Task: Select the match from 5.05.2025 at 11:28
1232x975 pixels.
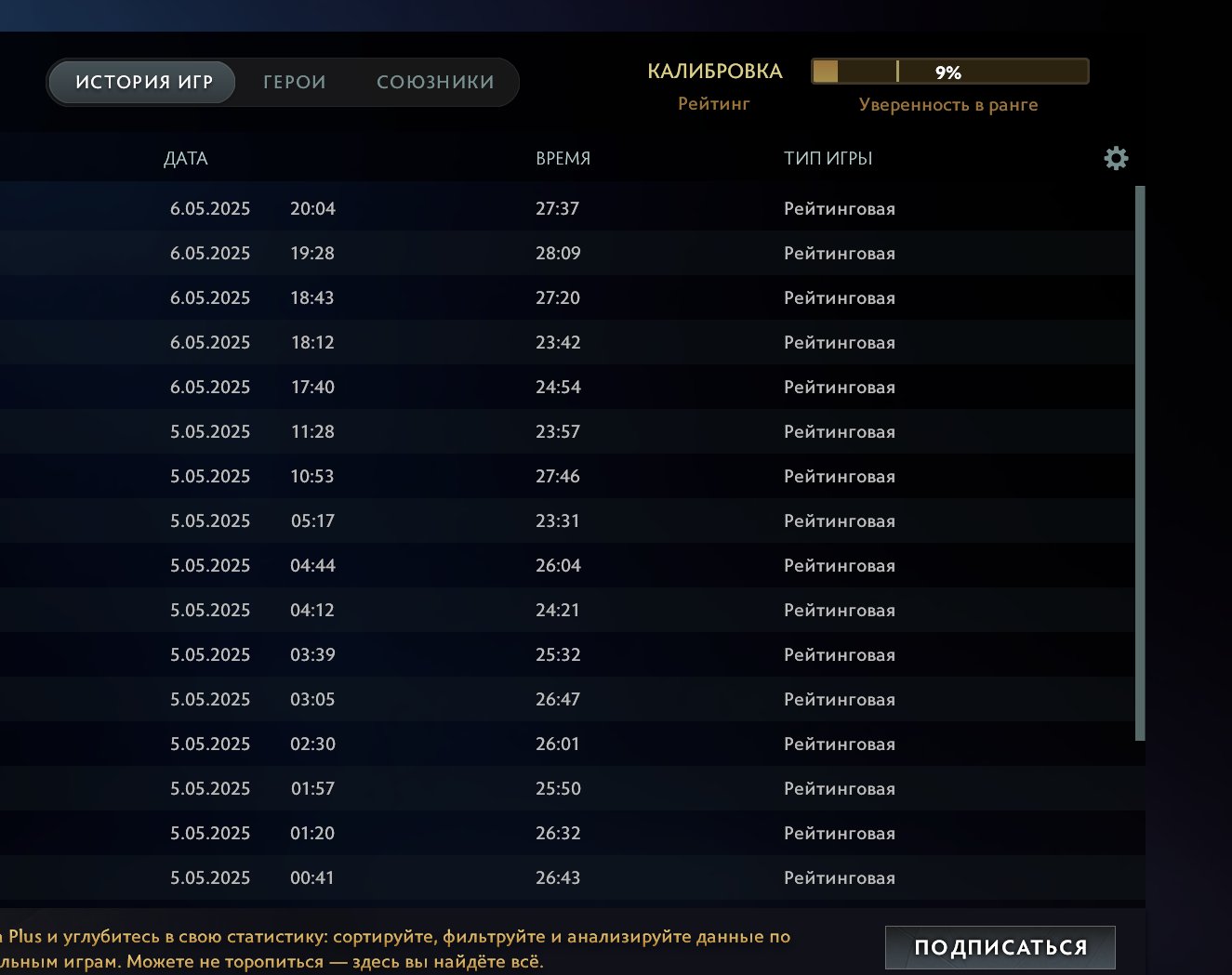Action: (558, 431)
